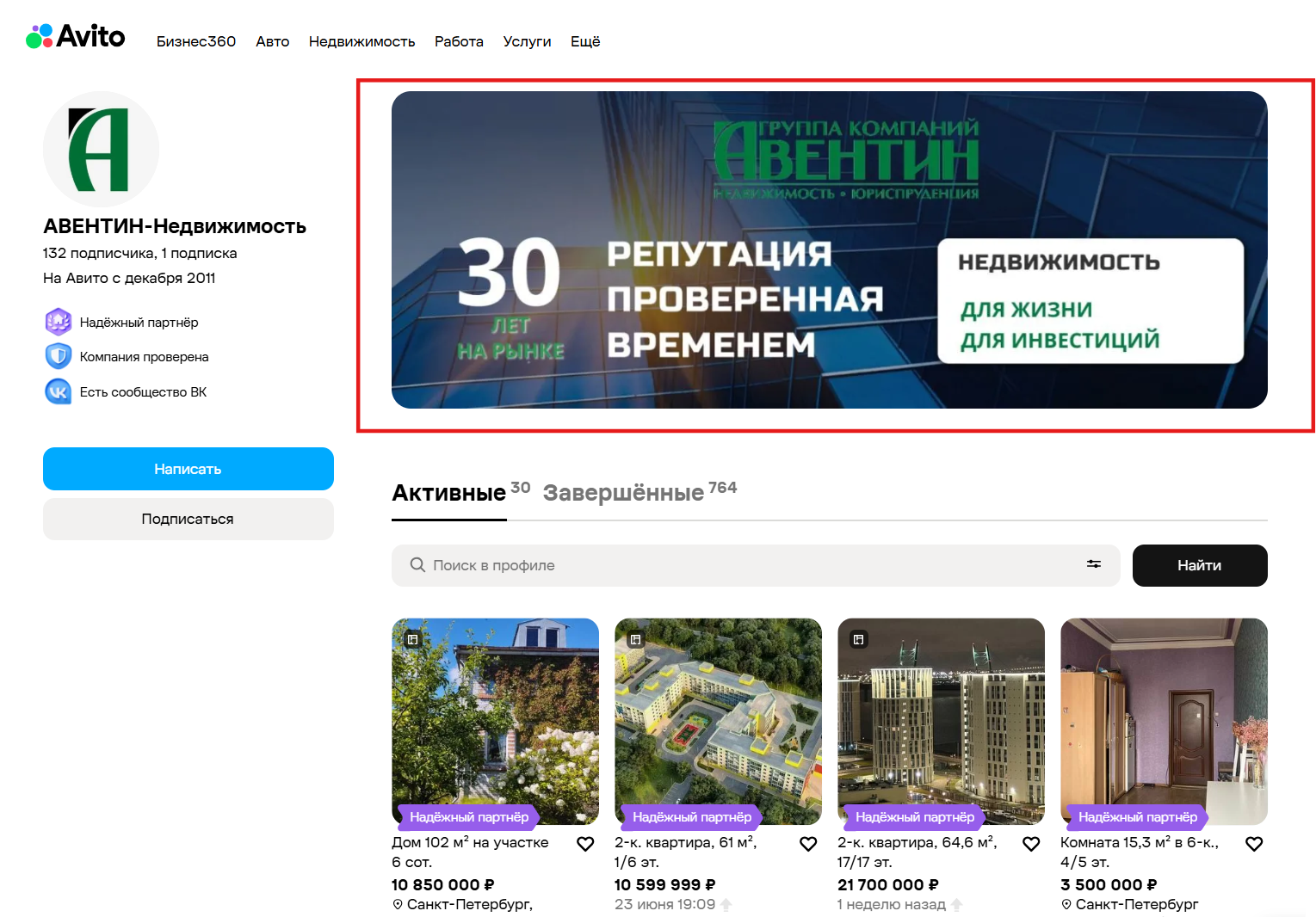Go to Услуги section
This screenshot has height=917, width=1316.
pos(527,41)
